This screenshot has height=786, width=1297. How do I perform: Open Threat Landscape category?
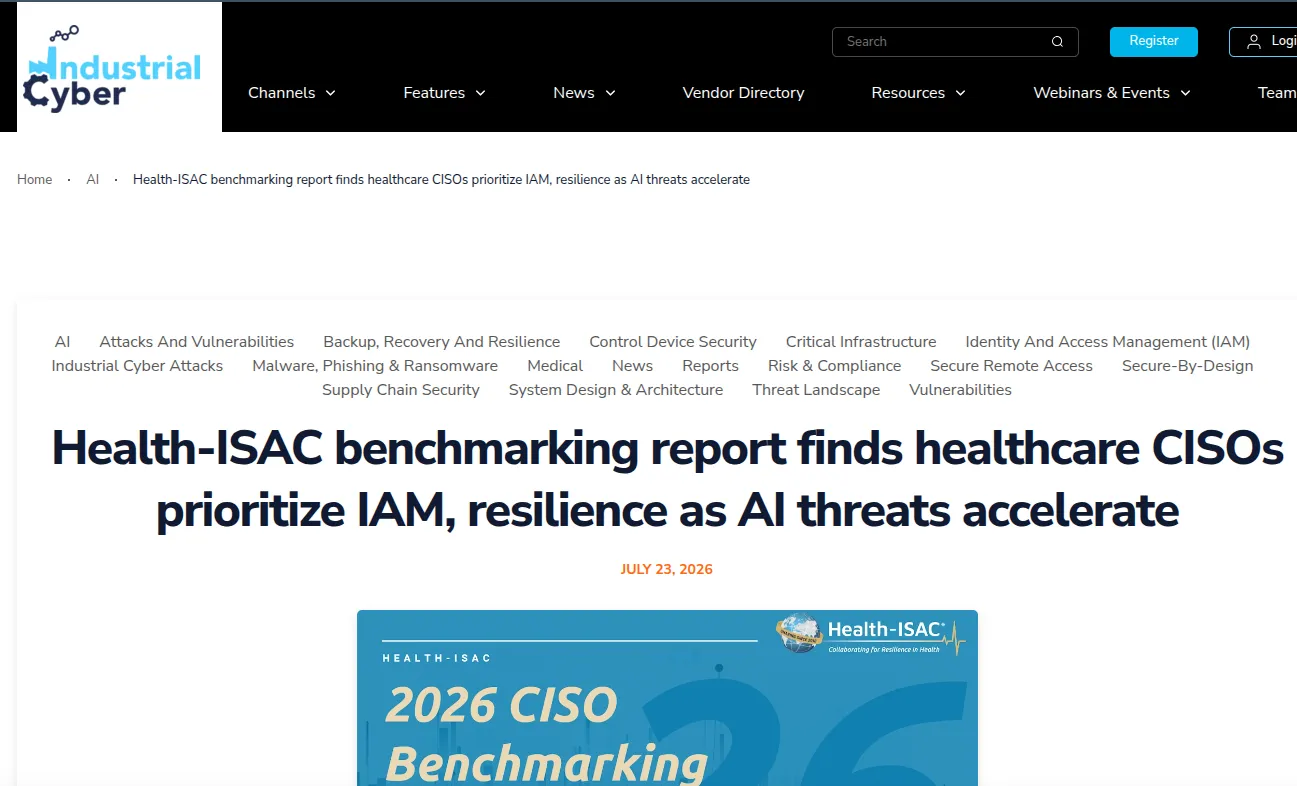coord(816,390)
